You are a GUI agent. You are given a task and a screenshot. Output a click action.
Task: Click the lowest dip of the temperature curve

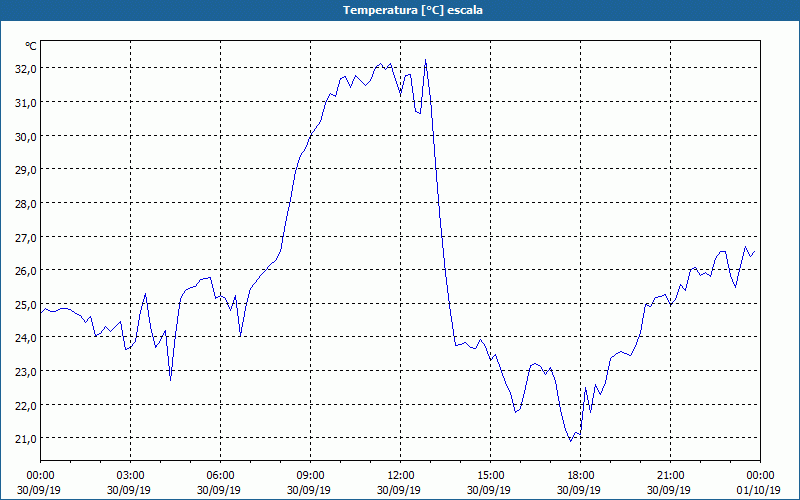click(571, 440)
